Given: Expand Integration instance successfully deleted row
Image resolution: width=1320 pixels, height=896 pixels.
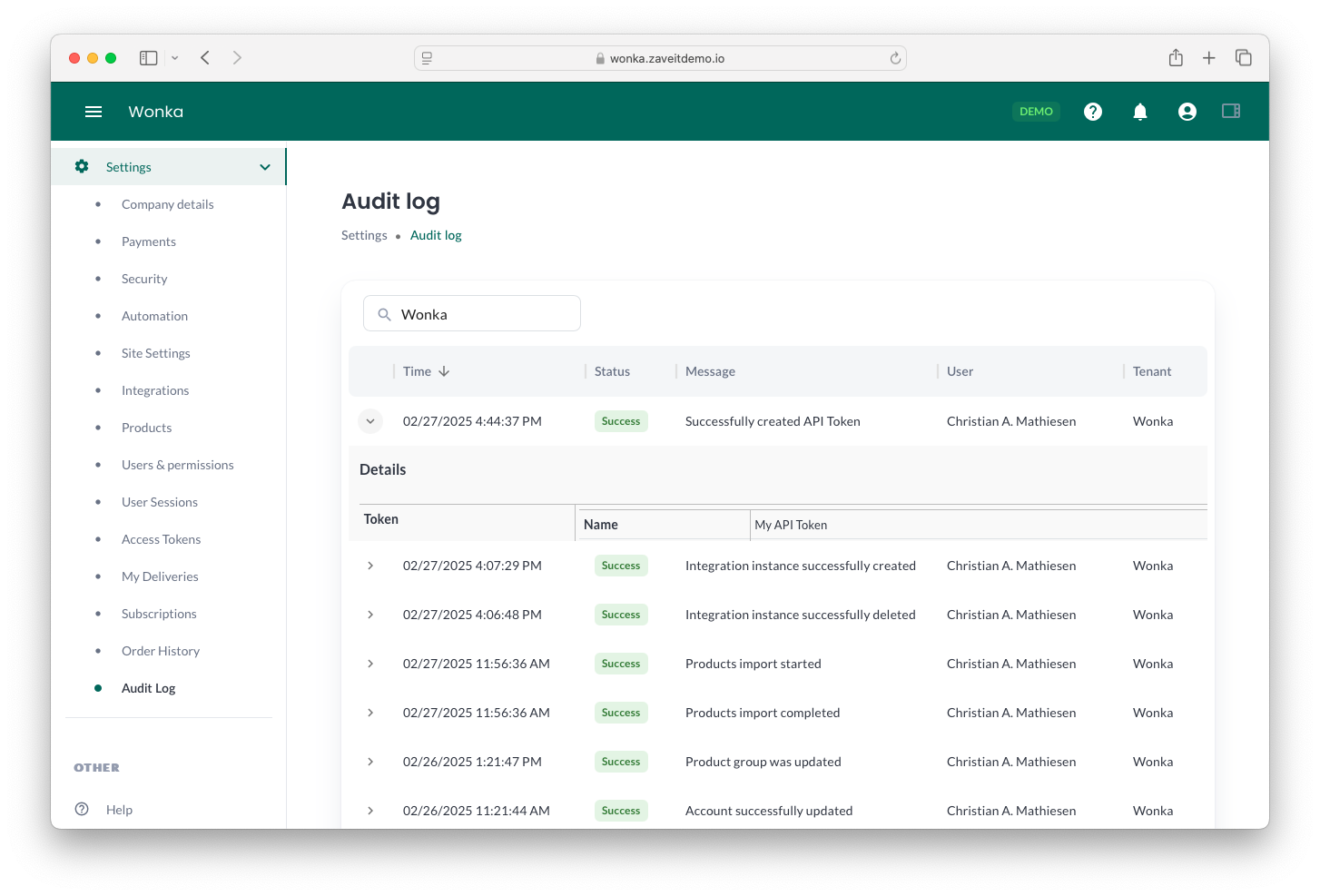Looking at the screenshot, I should 370,615.
